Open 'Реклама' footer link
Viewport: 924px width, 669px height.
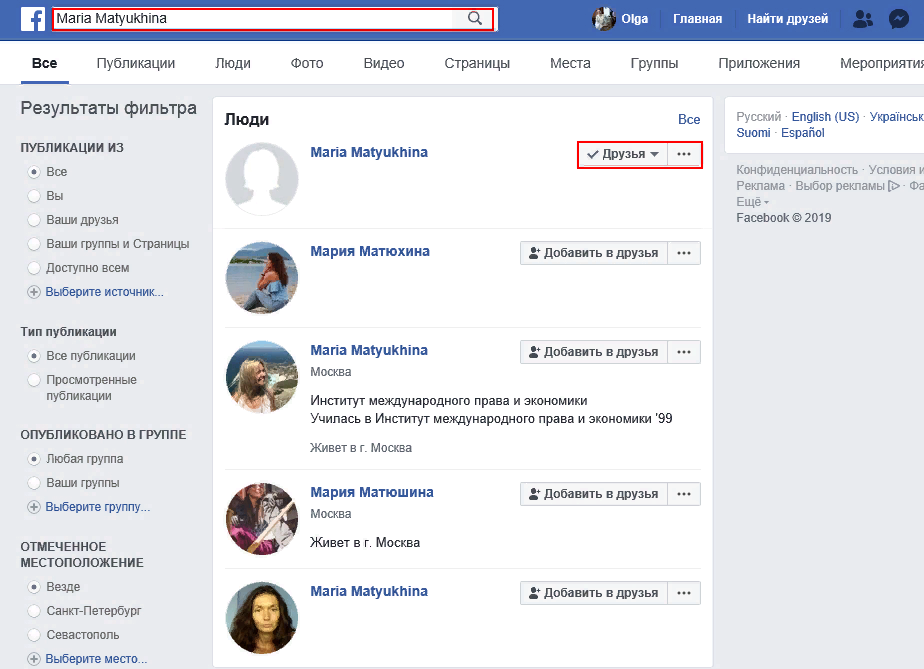(760, 186)
